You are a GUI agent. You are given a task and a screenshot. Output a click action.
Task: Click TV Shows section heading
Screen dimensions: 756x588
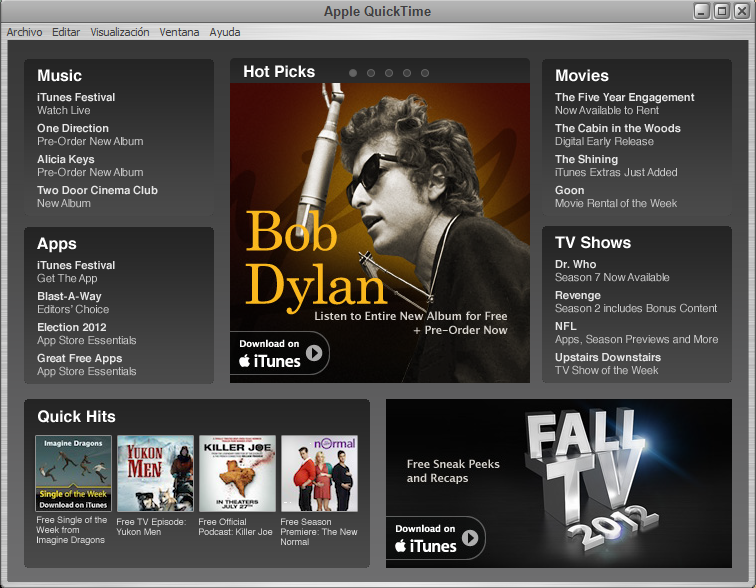pos(593,242)
